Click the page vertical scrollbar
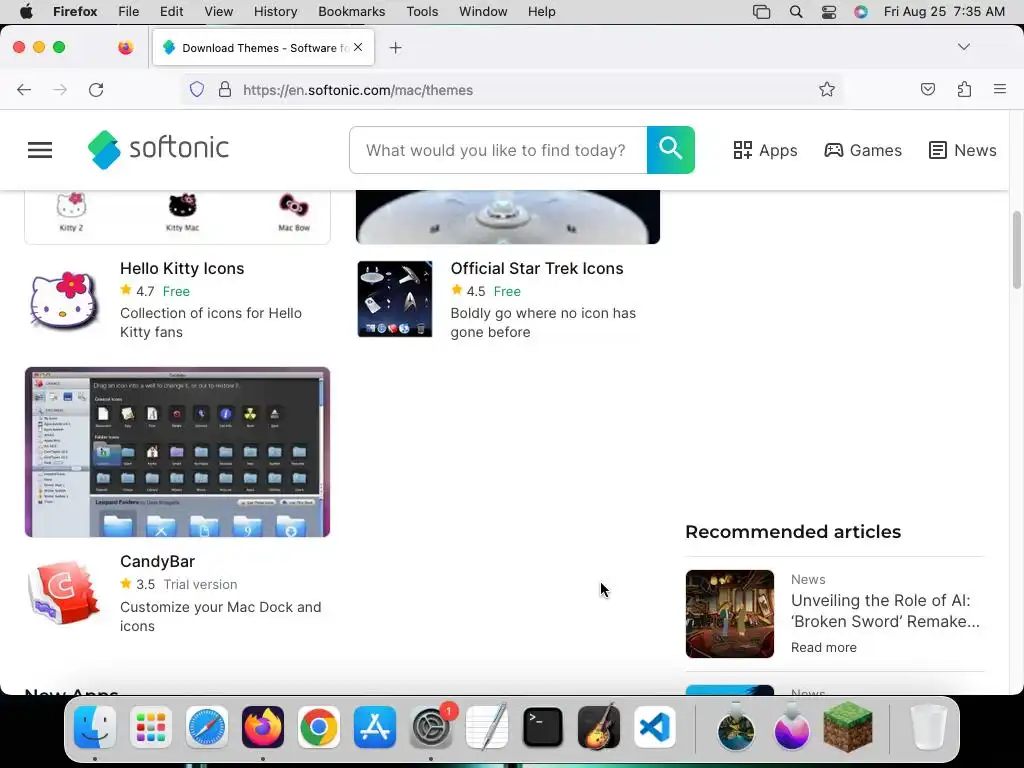Viewport: 1024px width, 768px height. [x=1017, y=249]
